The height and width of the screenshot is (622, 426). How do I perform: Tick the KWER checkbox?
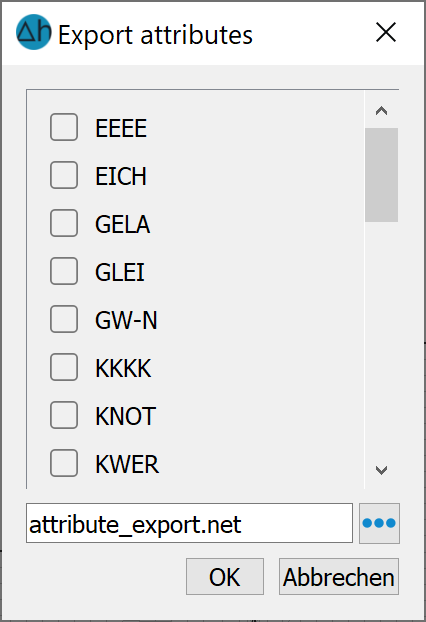64,463
